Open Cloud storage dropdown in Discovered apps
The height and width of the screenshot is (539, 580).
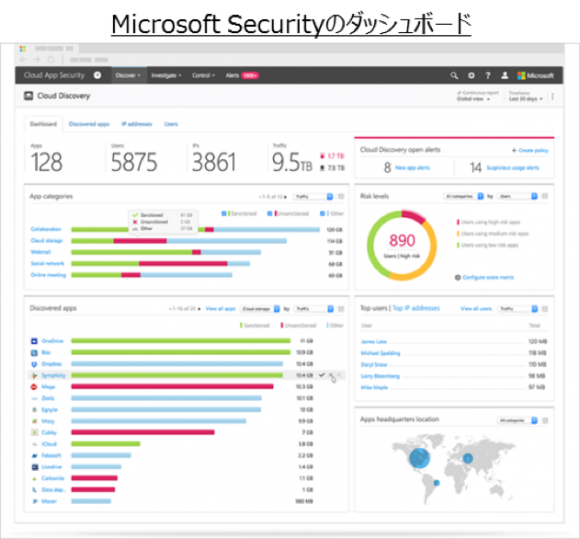click(260, 309)
